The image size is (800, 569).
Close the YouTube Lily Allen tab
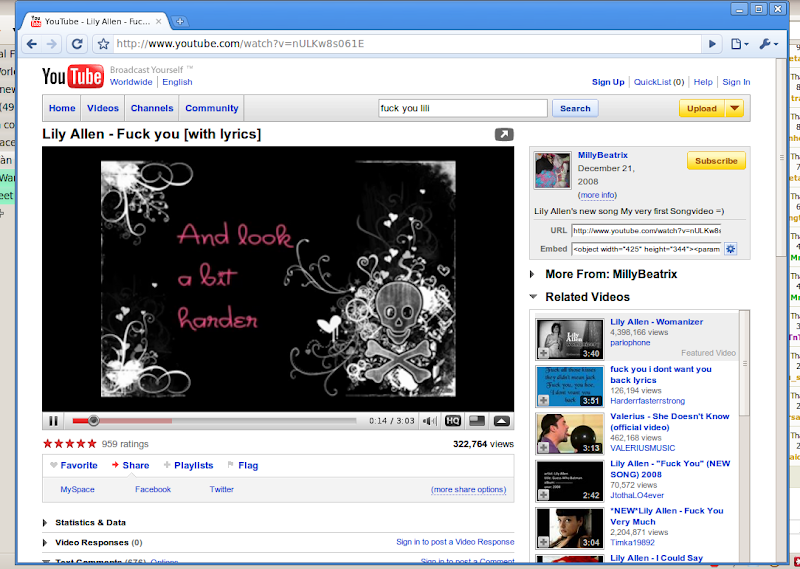click(158, 21)
